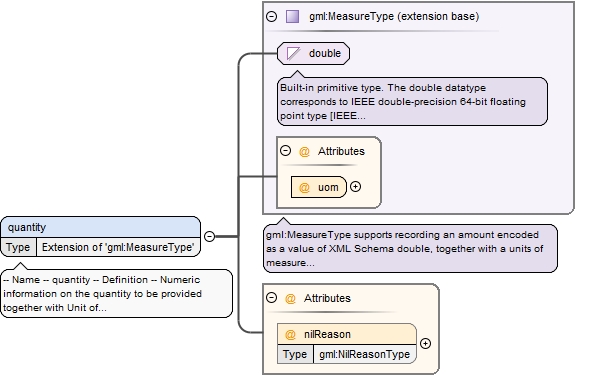This screenshot has width=592, height=376.
Task: Click the @ icon beside lower Attributes
Action: click(290, 299)
